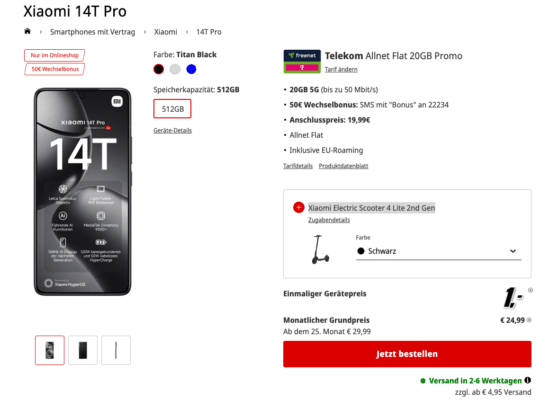The width and height of the screenshot is (549, 400).
Task: Open info icon beside the €24,99 price
Action: (529, 320)
